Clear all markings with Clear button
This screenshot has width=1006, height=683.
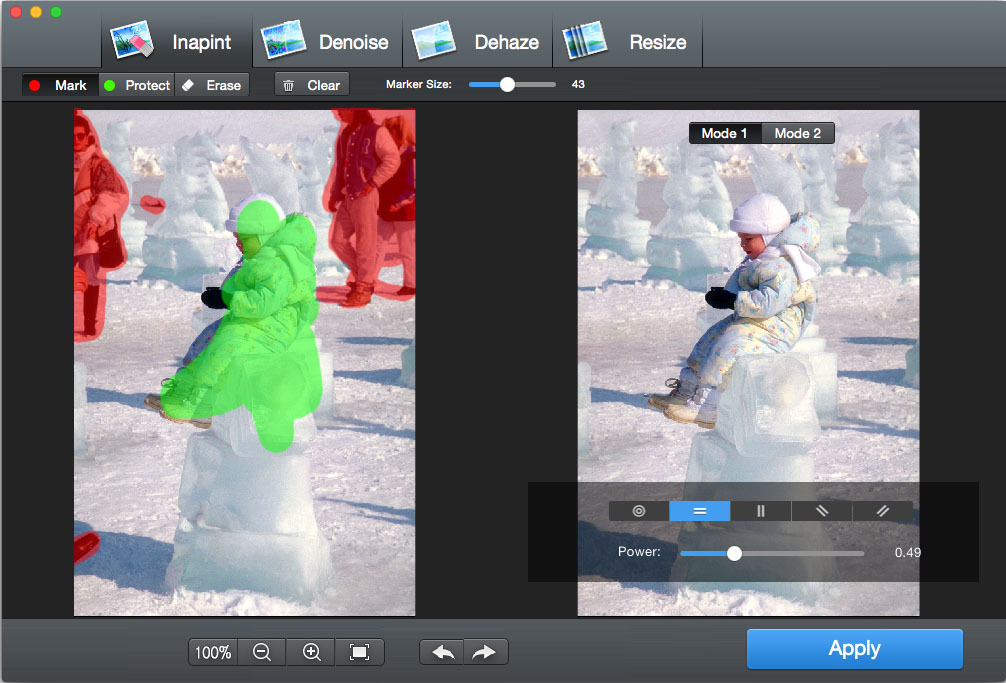[x=312, y=85]
